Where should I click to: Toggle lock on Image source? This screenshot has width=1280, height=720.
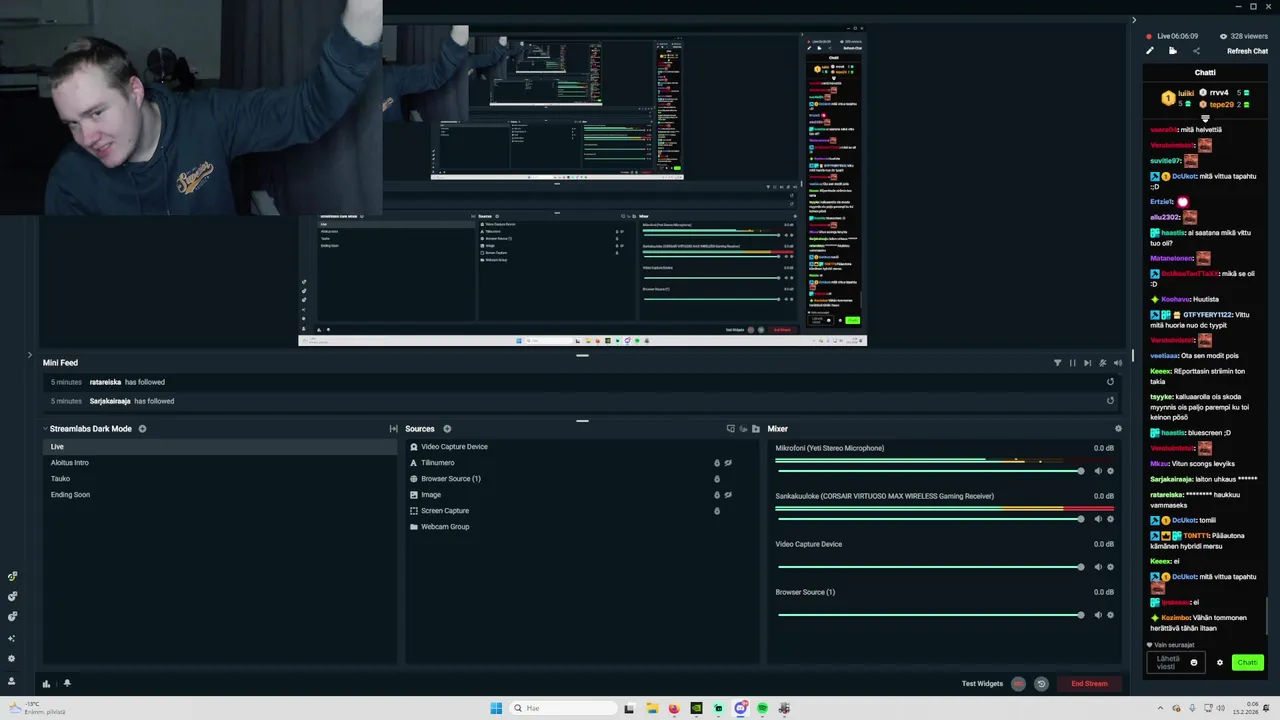716,495
